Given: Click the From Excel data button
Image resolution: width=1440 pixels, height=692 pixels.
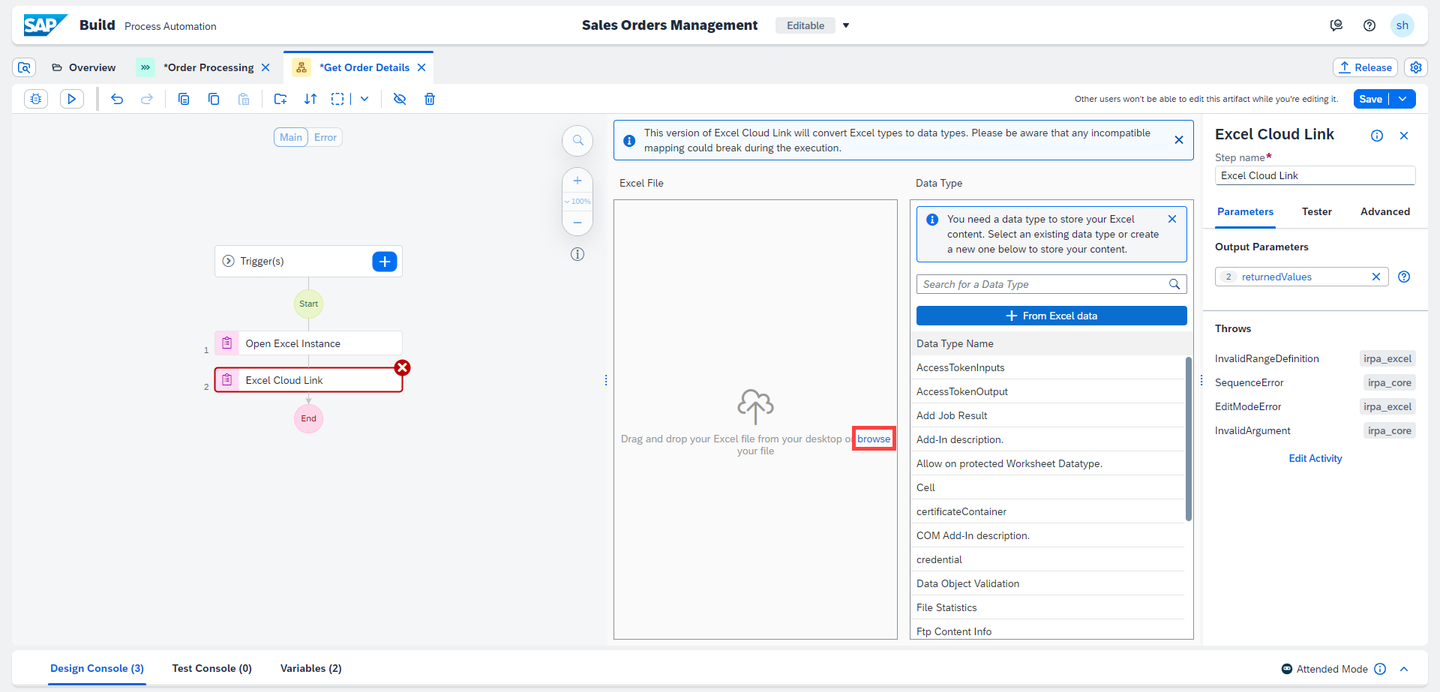Looking at the screenshot, I should click(1051, 316).
